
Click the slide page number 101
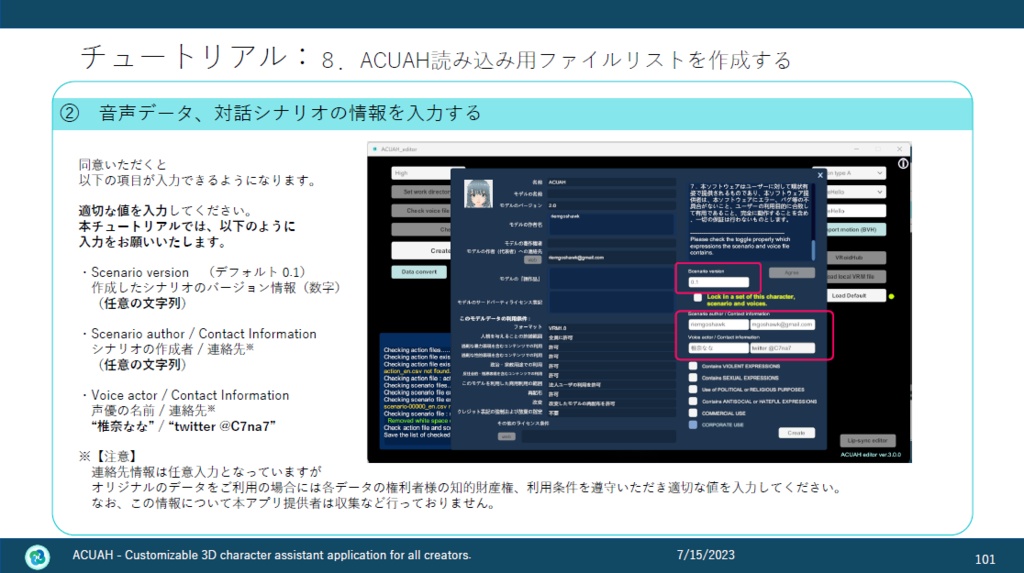point(985,559)
